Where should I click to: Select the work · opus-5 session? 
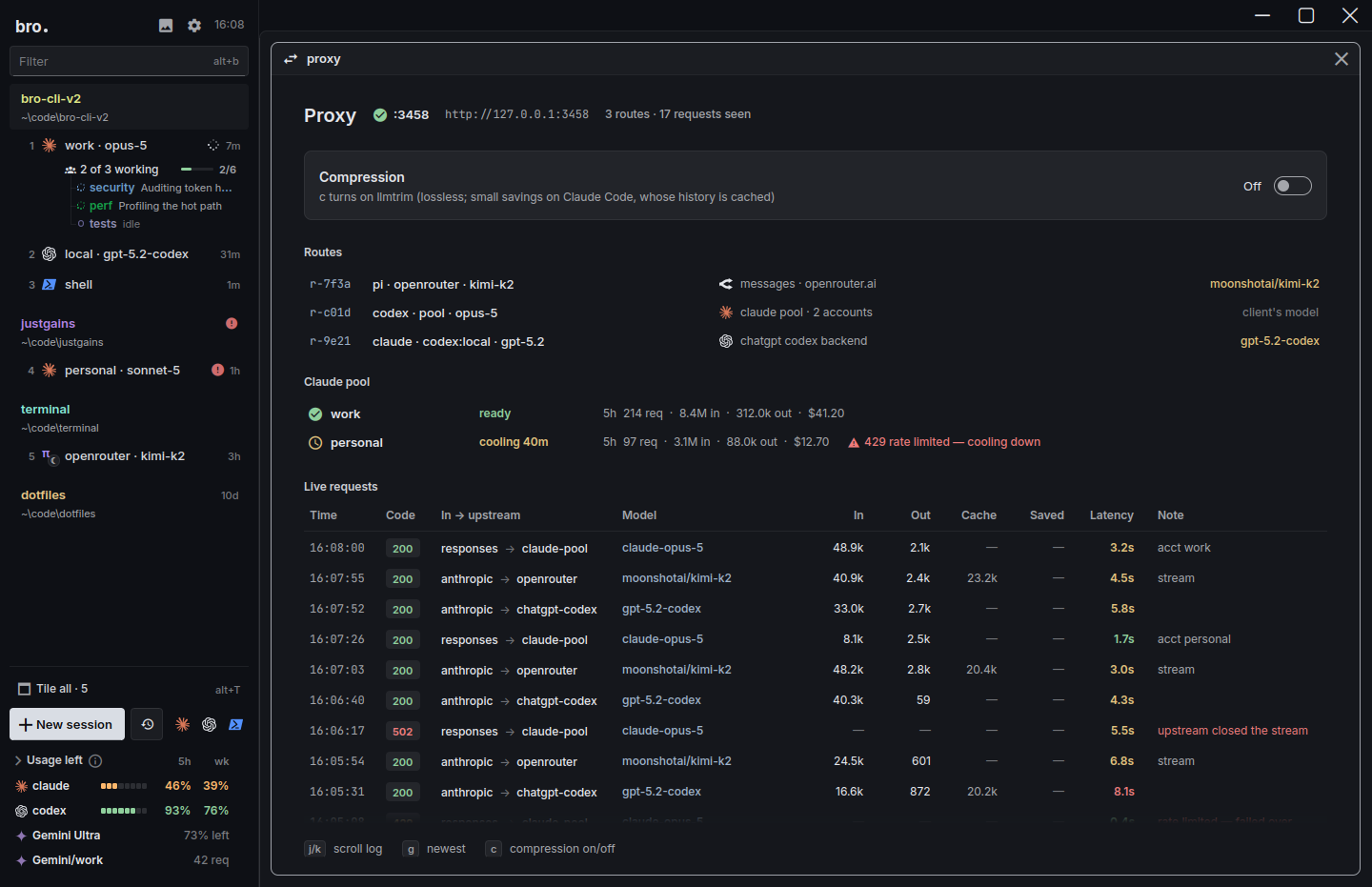tap(129, 146)
